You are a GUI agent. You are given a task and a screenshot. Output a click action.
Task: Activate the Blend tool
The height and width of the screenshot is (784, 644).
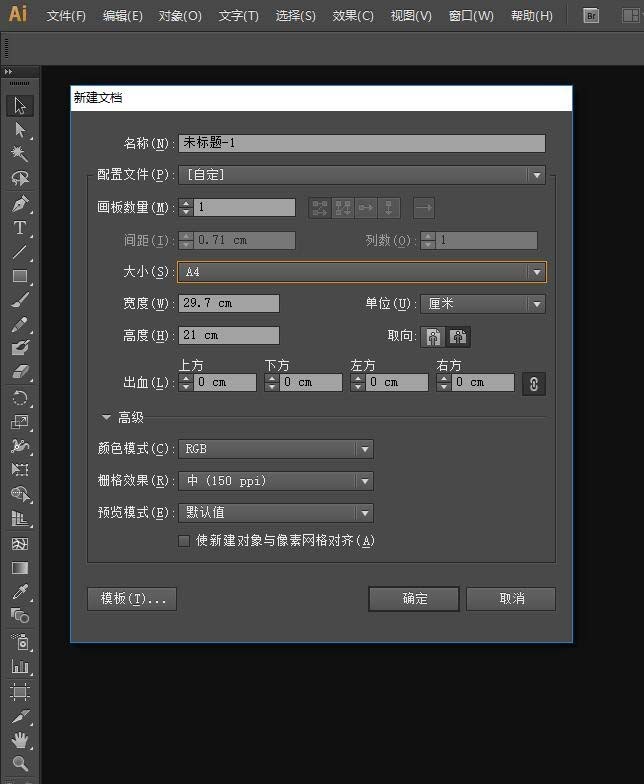[x=20, y=616]
